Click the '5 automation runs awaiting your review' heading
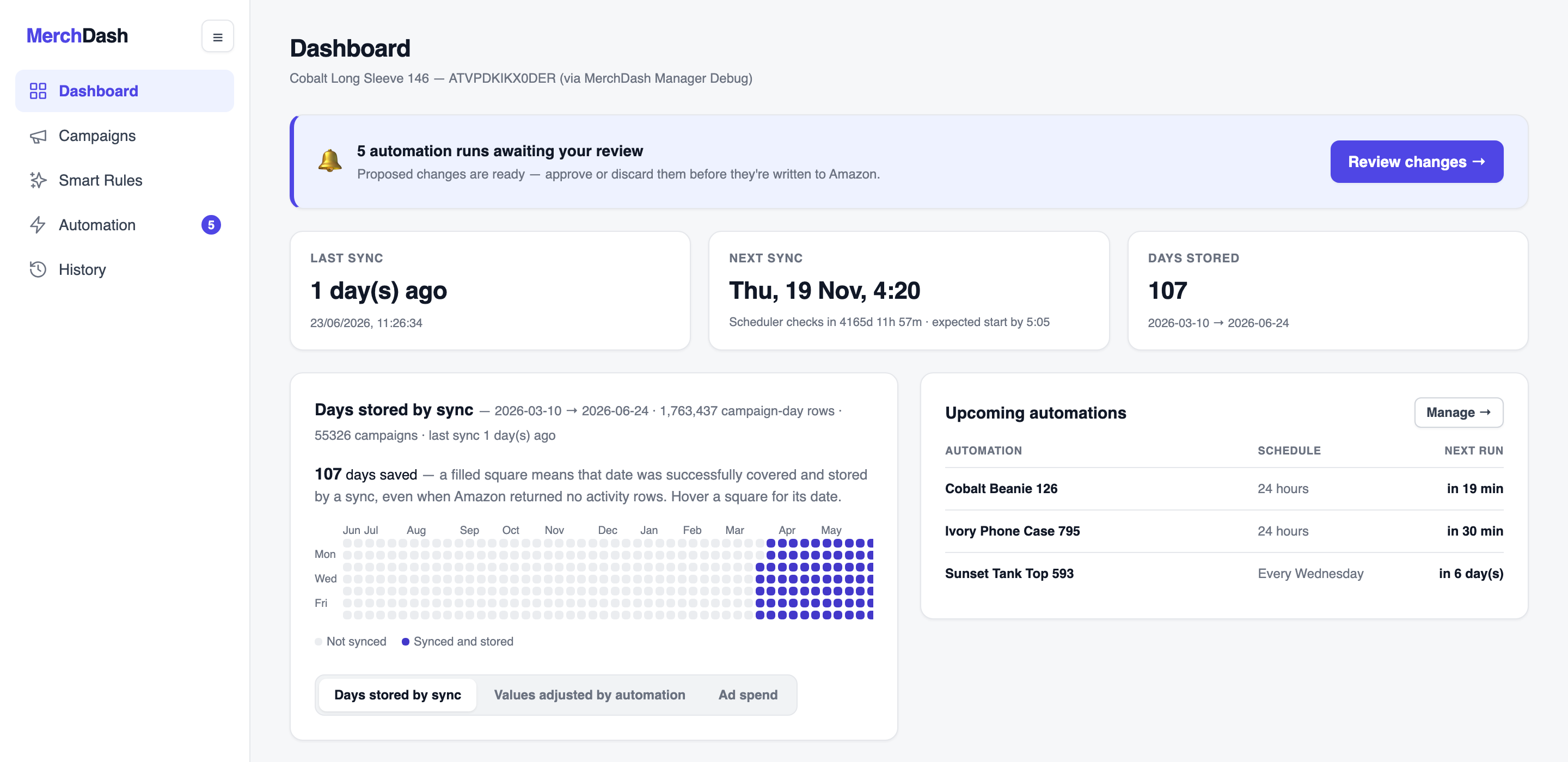This screenshot has width=1568, height=762. point(500,151)
